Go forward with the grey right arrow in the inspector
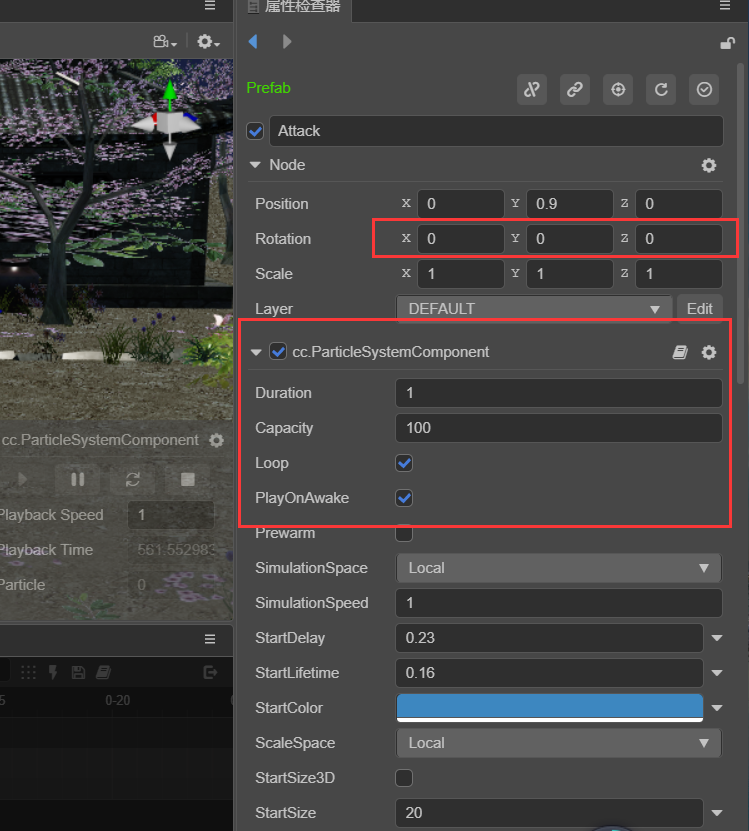 [287, 41]
